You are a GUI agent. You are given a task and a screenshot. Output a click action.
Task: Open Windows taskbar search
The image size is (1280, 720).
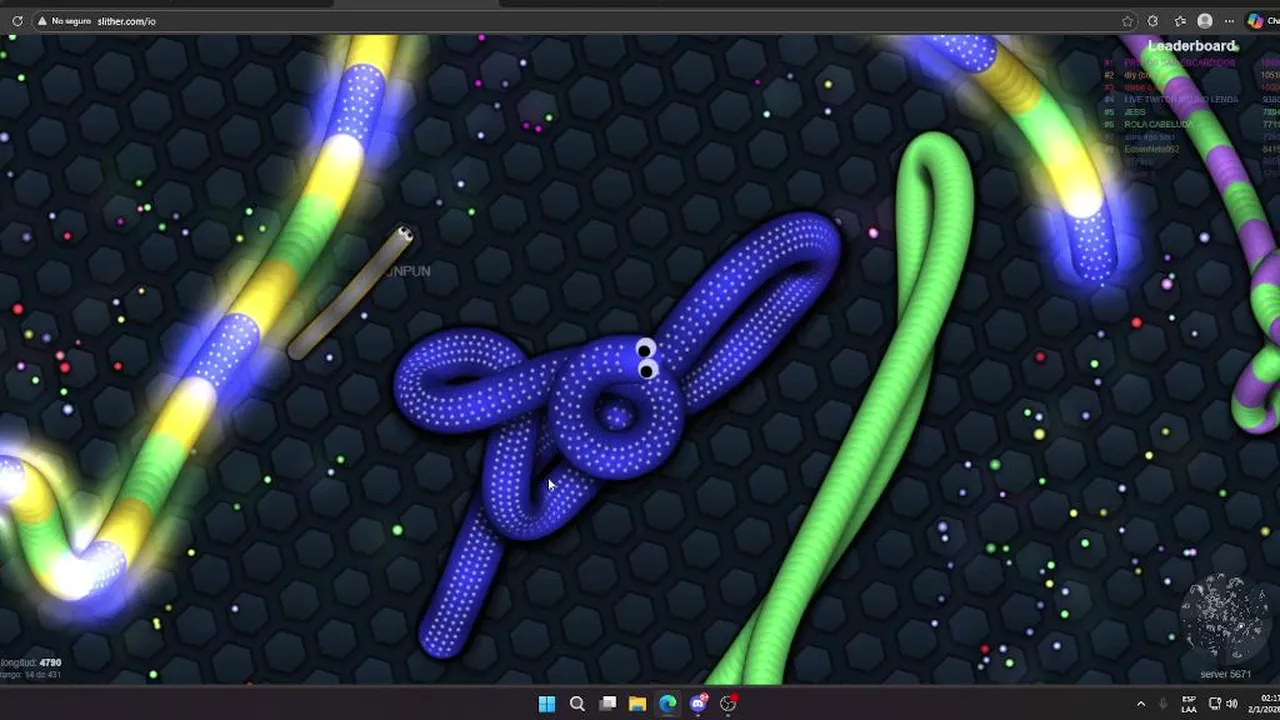click(577, 704)
